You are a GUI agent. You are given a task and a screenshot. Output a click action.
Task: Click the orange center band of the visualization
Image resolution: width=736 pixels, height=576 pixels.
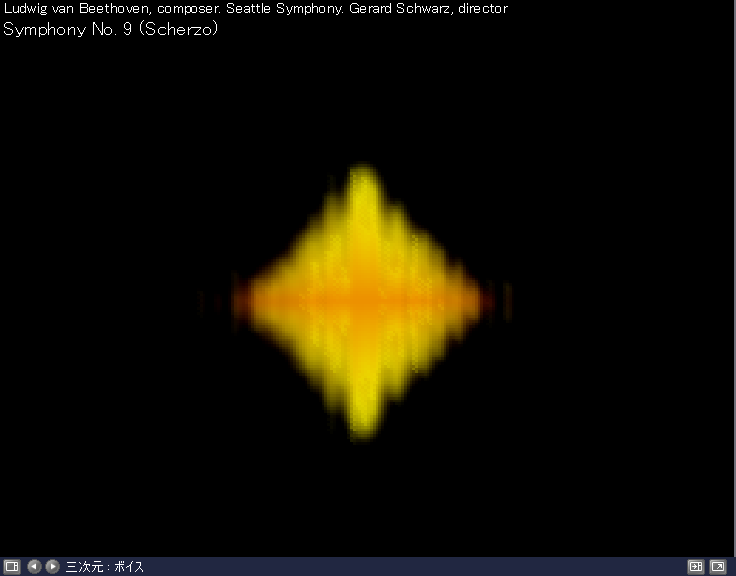(x=365, y=300)
